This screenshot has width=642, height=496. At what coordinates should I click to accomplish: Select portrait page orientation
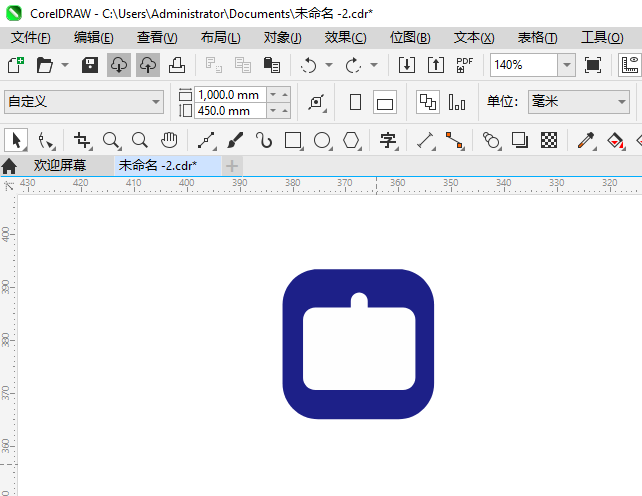point(355,102)
